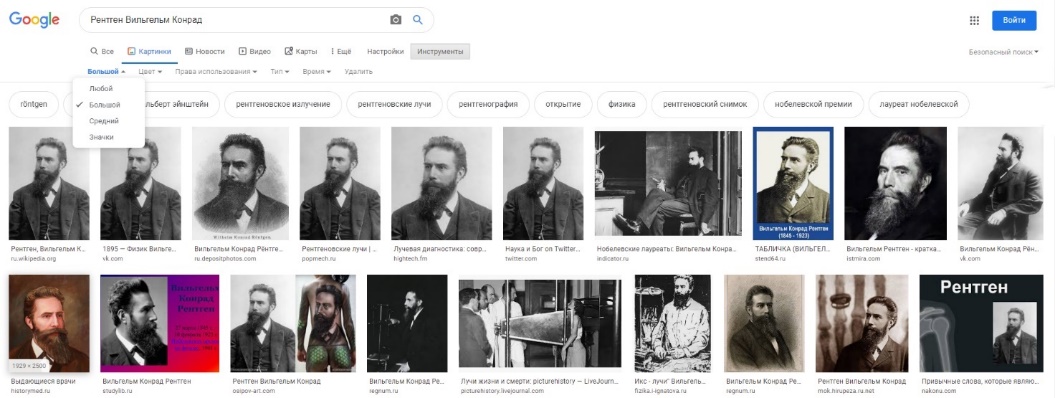Click 'Рентген Вильгельм Конрад' osipov-art caption

[277, 381]
